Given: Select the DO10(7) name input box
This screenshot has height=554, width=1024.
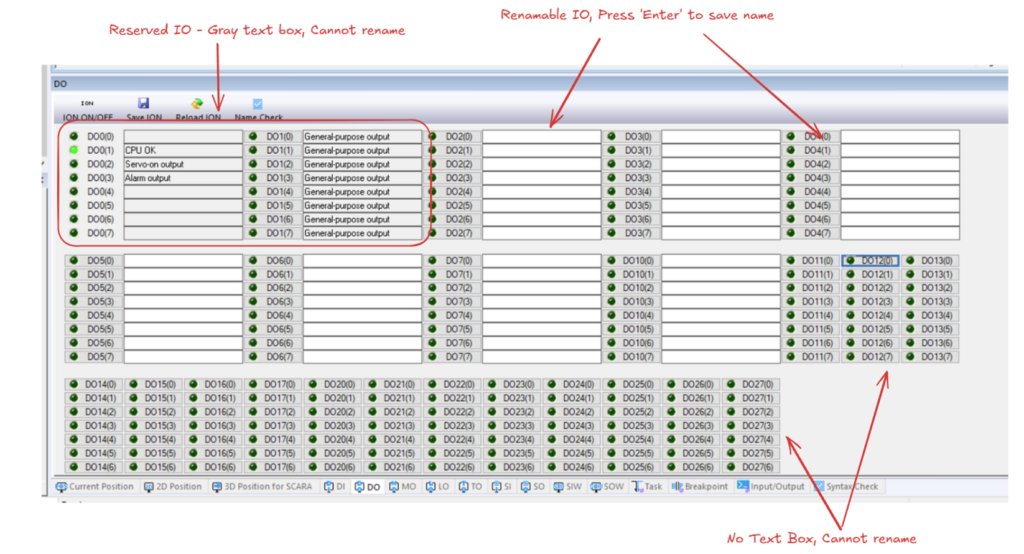Looking at the screenshot, I should coord(720,357).
